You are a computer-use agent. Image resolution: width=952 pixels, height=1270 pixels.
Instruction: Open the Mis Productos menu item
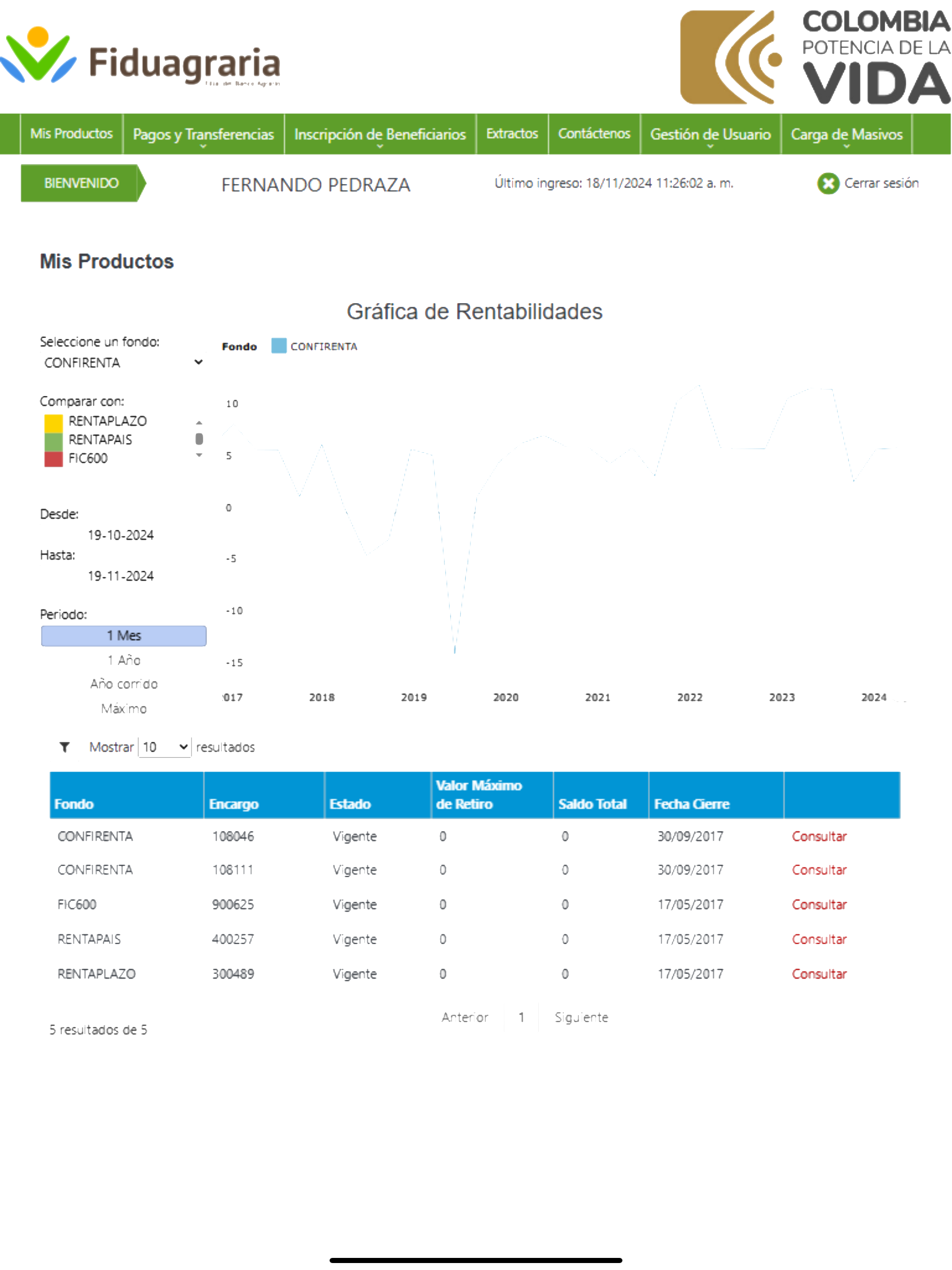[x=71, y=134]
